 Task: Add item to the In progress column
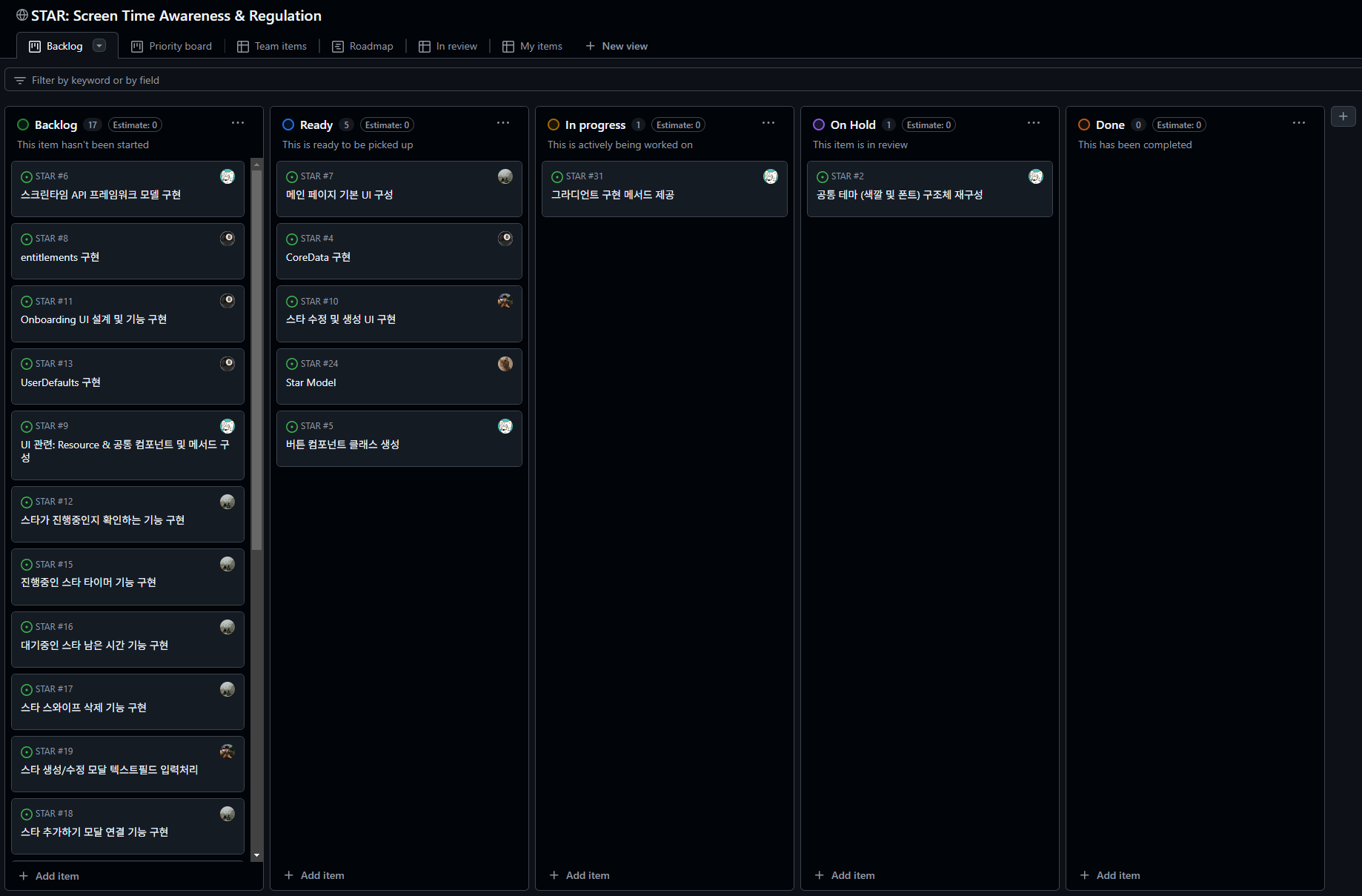click(579, 875)
